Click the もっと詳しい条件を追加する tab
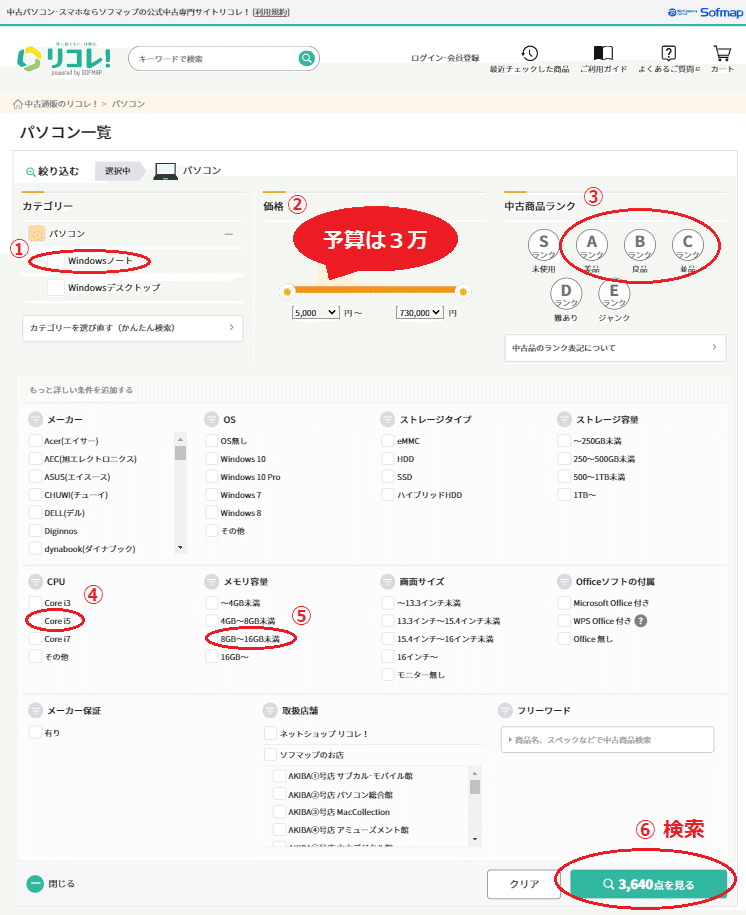 click(81, 390)
